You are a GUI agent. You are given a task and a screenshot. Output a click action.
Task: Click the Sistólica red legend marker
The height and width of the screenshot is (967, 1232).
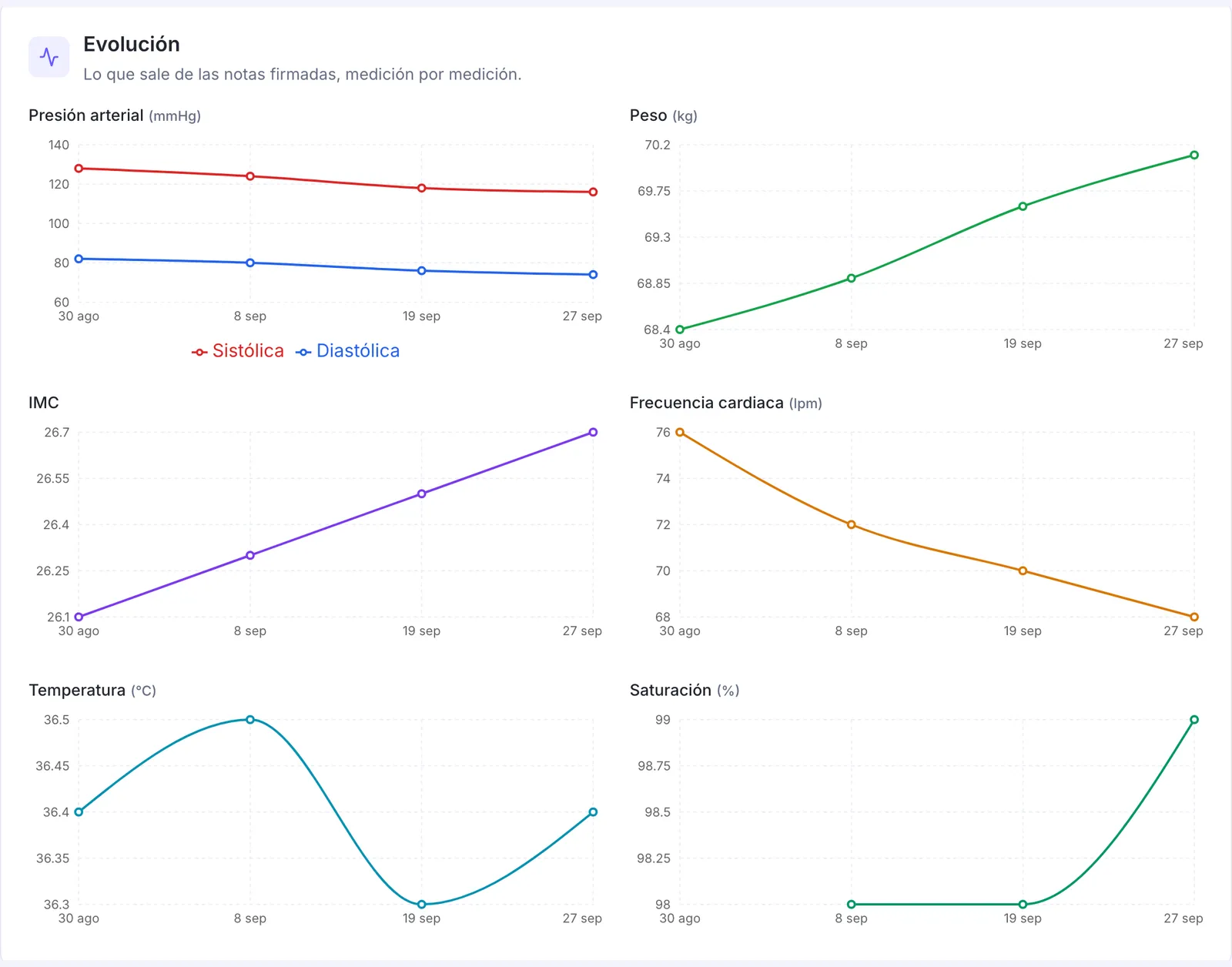coord(199,352)
